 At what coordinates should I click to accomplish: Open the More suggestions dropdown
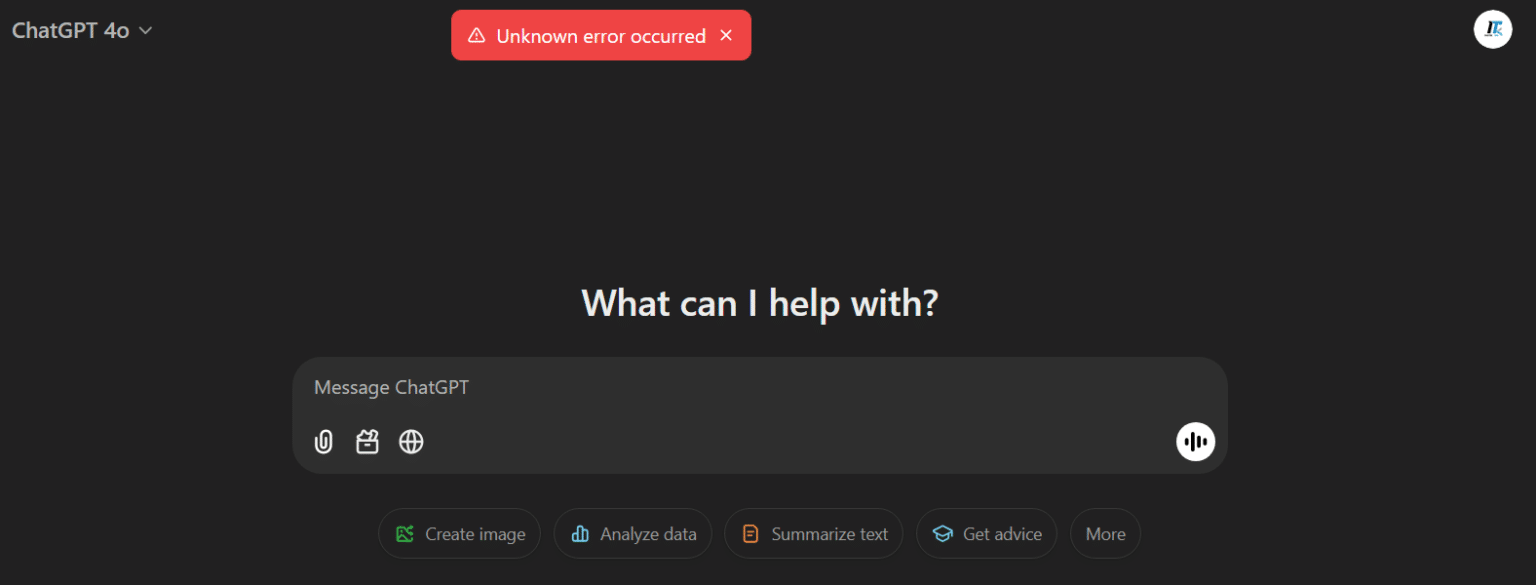(1105, 533)
